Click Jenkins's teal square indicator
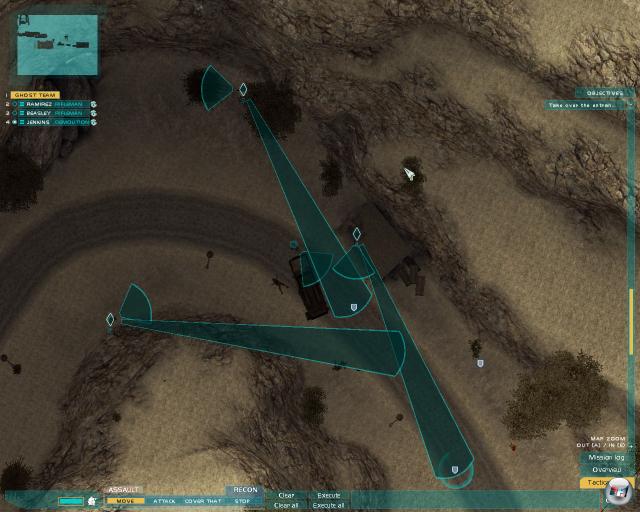 click(x=22, y=122)
